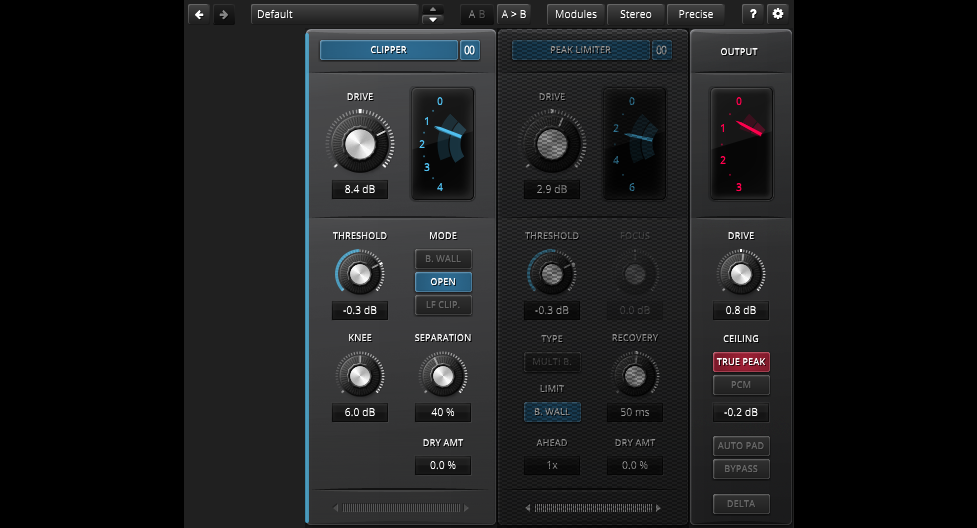Click the Clipper gain reduction meter

pos(441,142)
